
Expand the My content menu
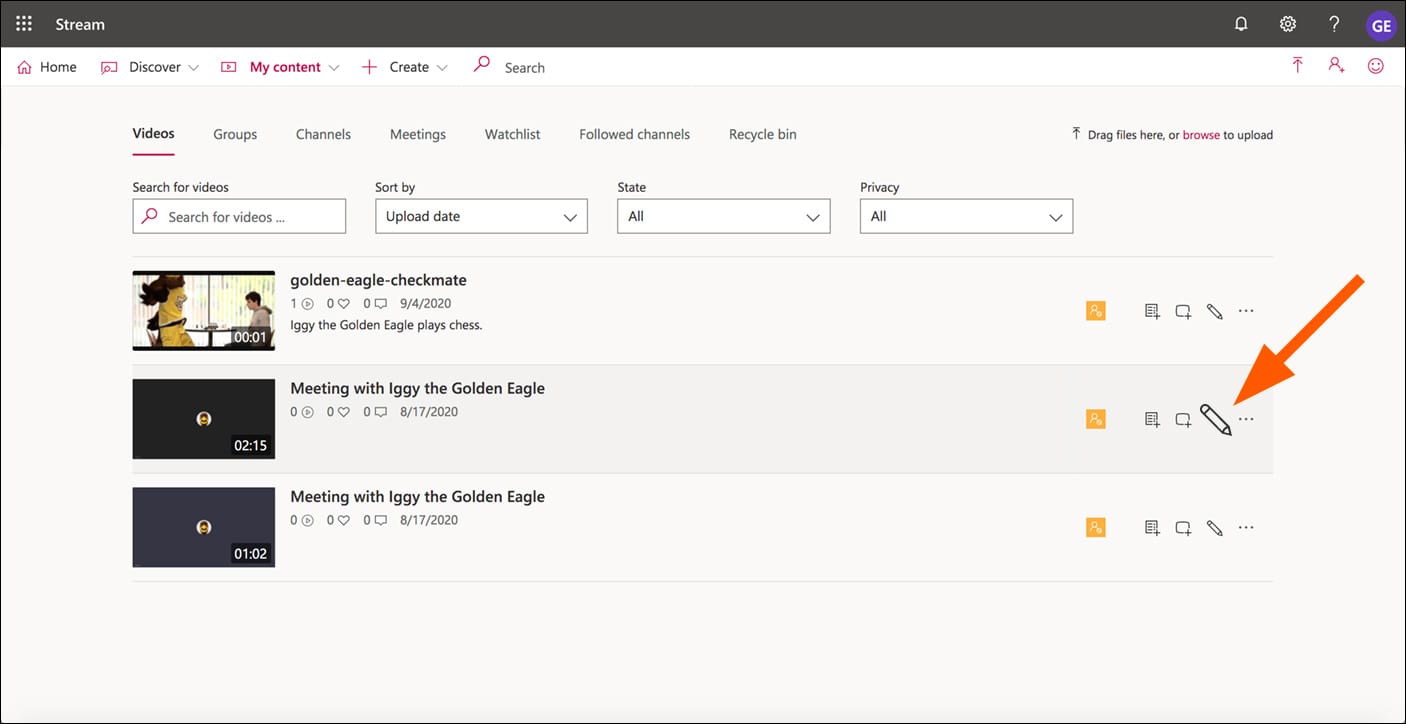tap(285, 67)
